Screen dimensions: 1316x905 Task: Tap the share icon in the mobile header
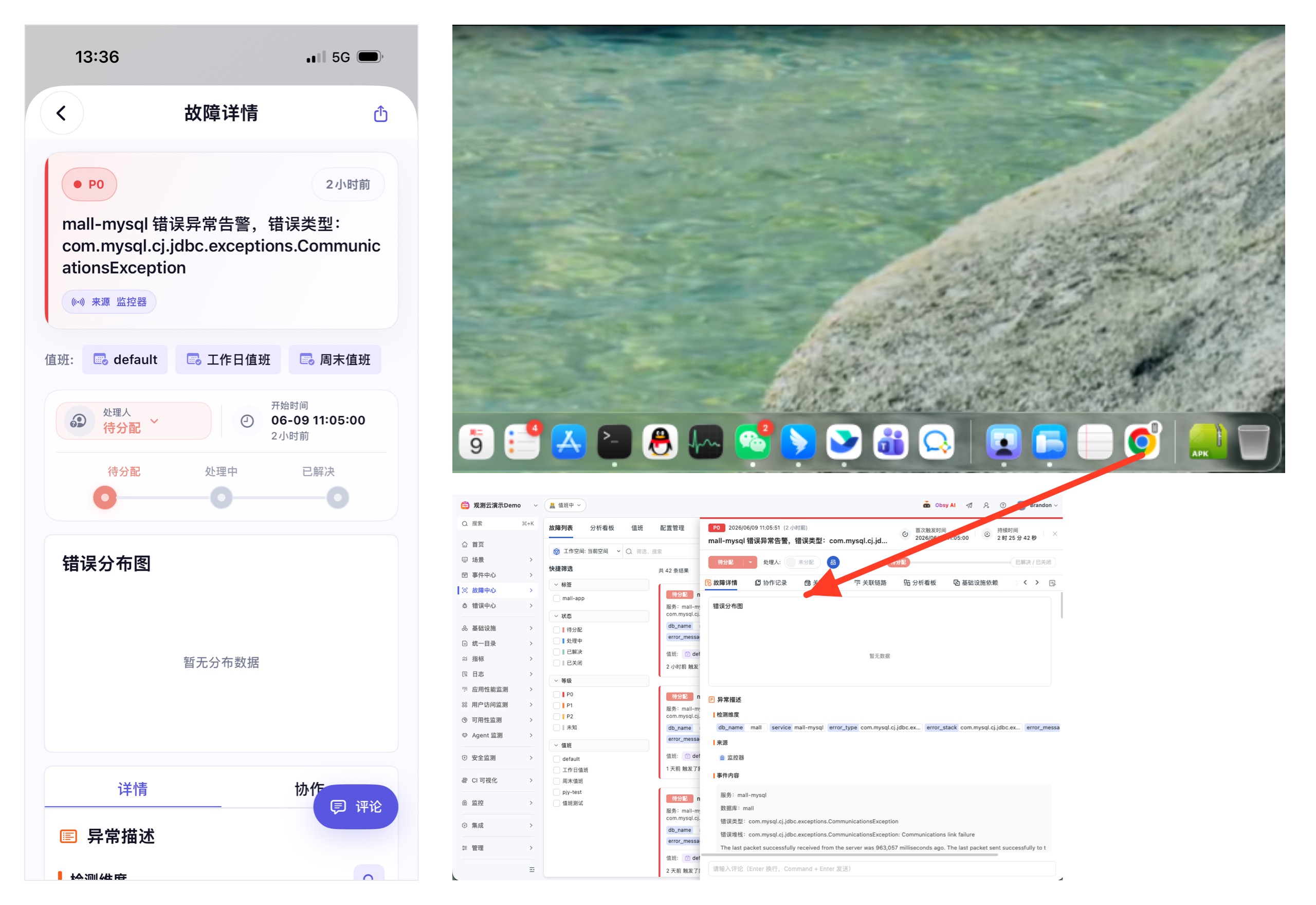point(380,114)
